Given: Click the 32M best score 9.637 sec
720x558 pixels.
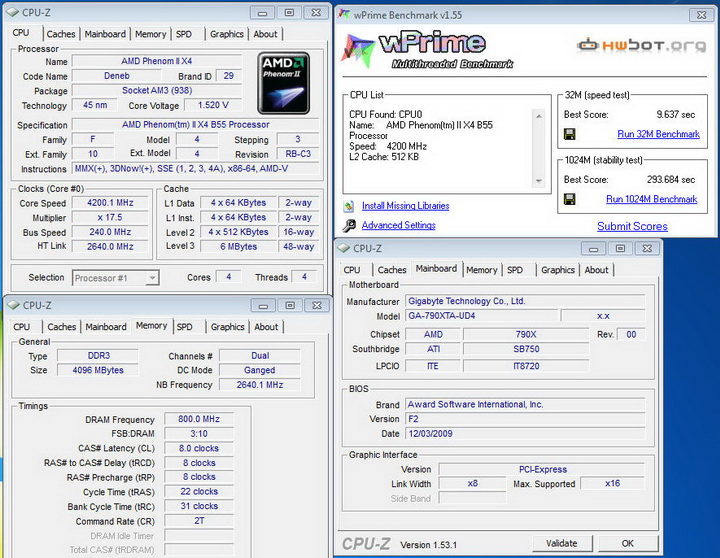Looking at the screenshot, I should coord(675,114).
